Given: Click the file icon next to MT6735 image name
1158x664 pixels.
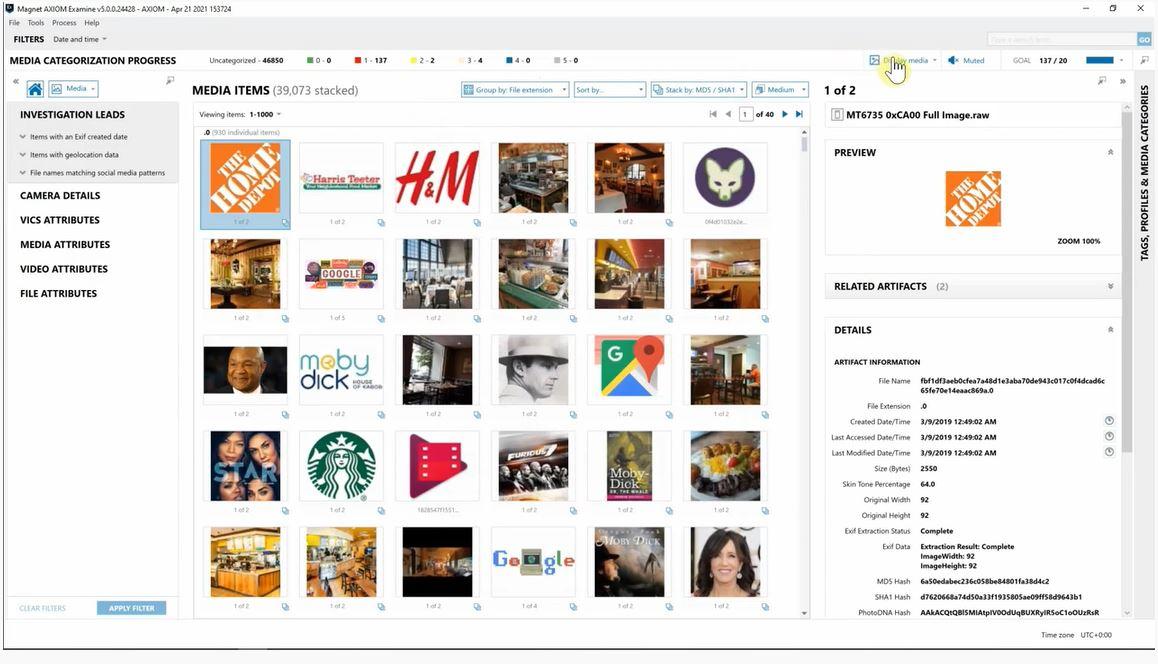Looking at the screenshot, I should [x=837, y=114].
